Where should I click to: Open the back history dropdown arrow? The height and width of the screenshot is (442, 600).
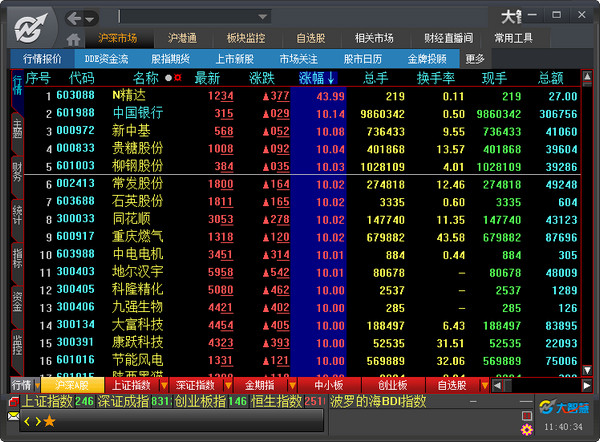[x=90, y=19]
